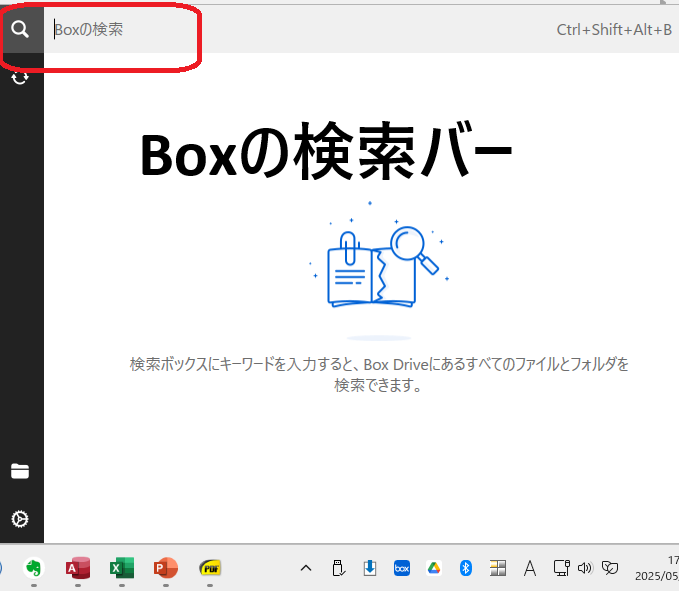Open the sync status icon in sidebar
The height and width of the screenshot is (591, 679).
coord(20,77)
